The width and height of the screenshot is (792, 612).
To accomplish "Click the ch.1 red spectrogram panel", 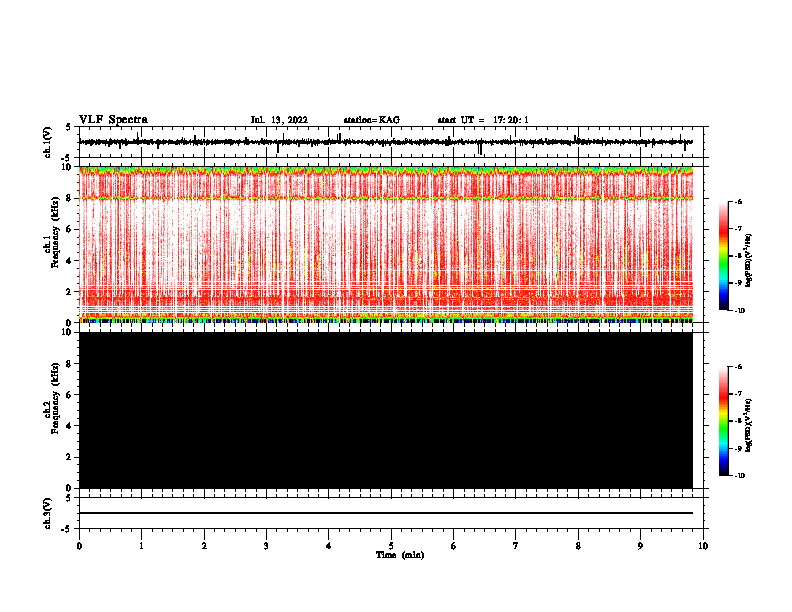I will tap(385, 244).
